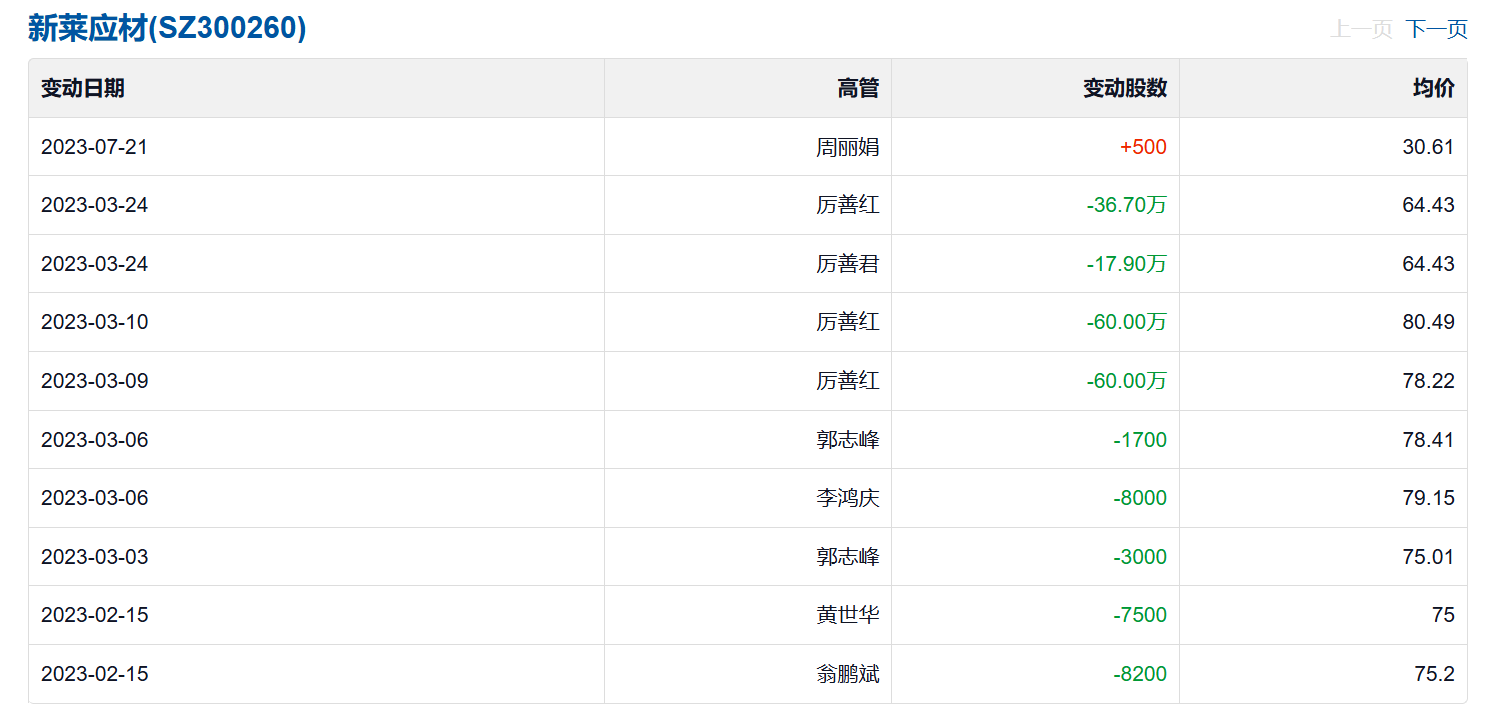Click executive name 厉善君
The image size is (1493, 713).
847,264
